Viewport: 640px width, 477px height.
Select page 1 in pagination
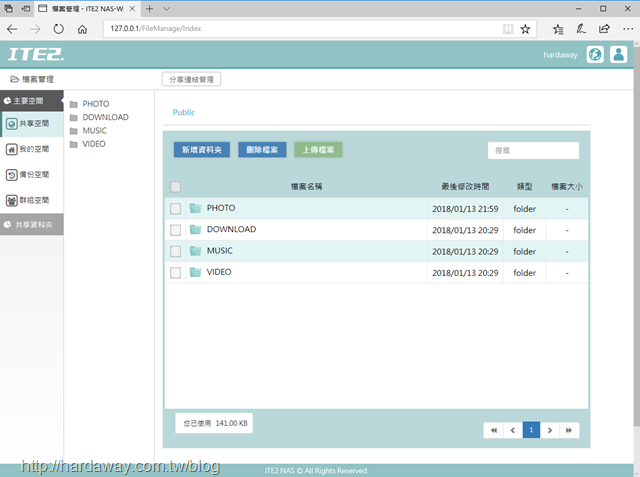(x=531, y=430)
